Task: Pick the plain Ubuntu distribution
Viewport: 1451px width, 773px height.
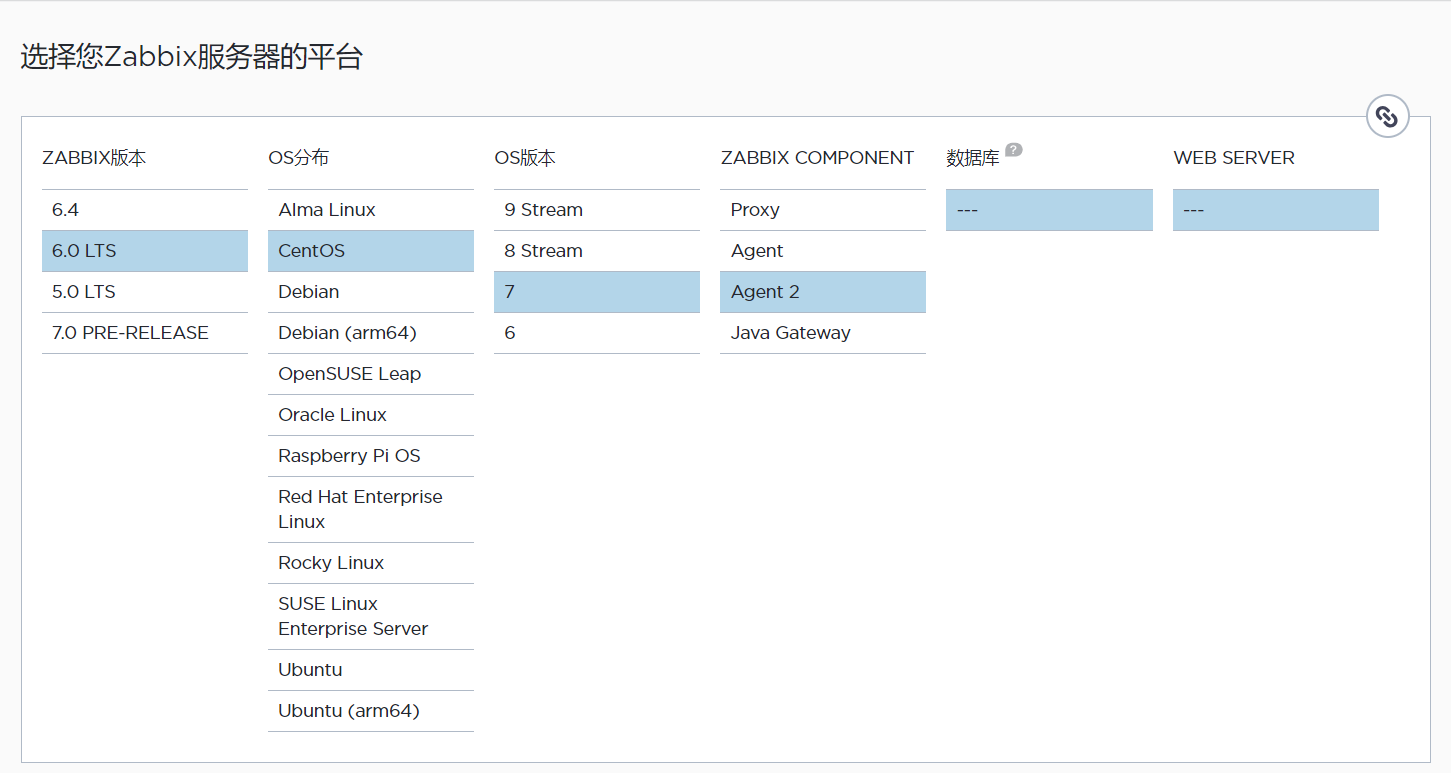Action: pyautogui.click(x=371, y=670)
